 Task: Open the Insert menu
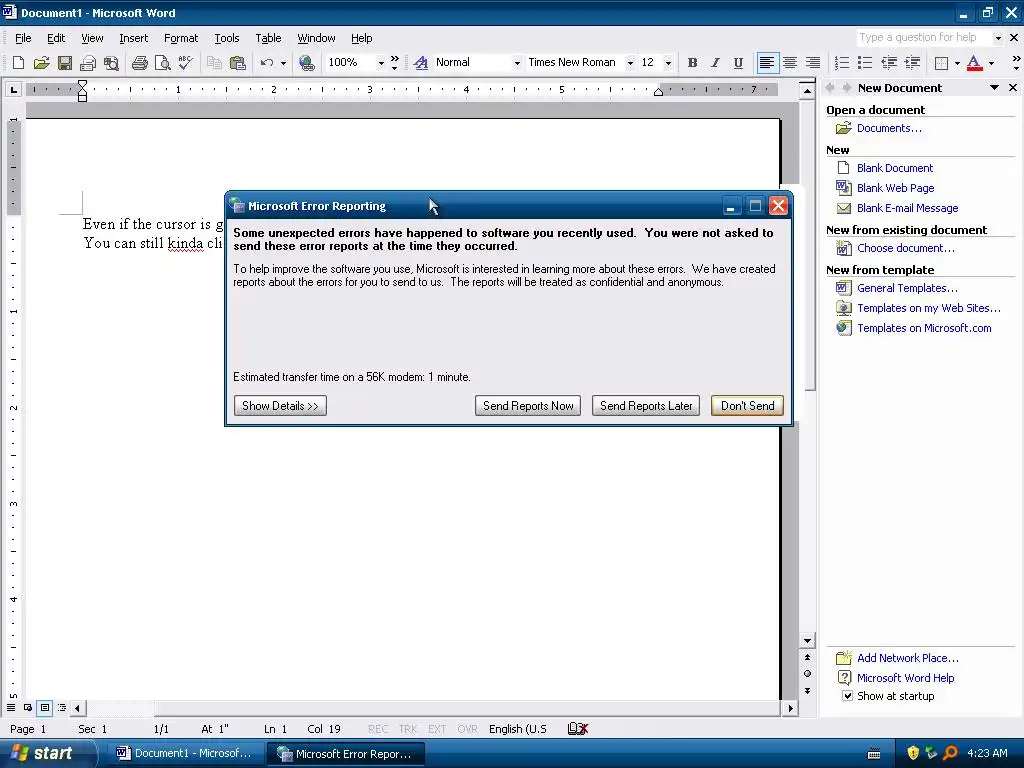tap(133, 38)
